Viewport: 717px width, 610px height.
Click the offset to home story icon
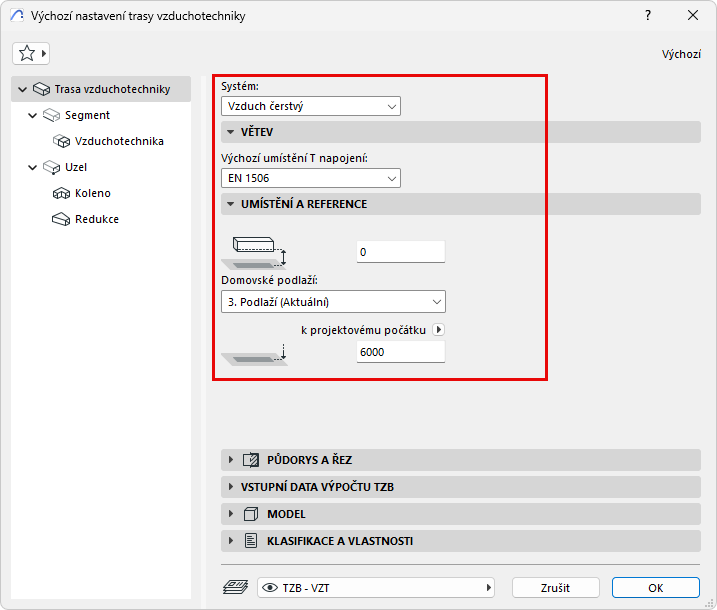click(x=255, y=252)
